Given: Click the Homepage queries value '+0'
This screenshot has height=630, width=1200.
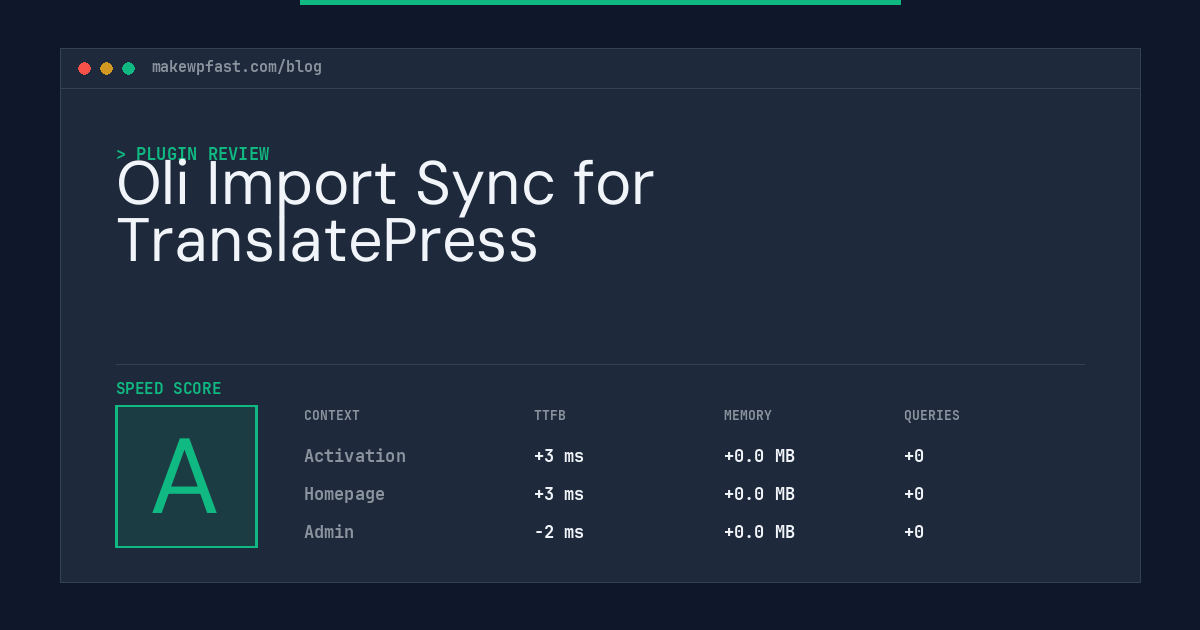Looking at the screenshot, I should click(x=914, y=494).
